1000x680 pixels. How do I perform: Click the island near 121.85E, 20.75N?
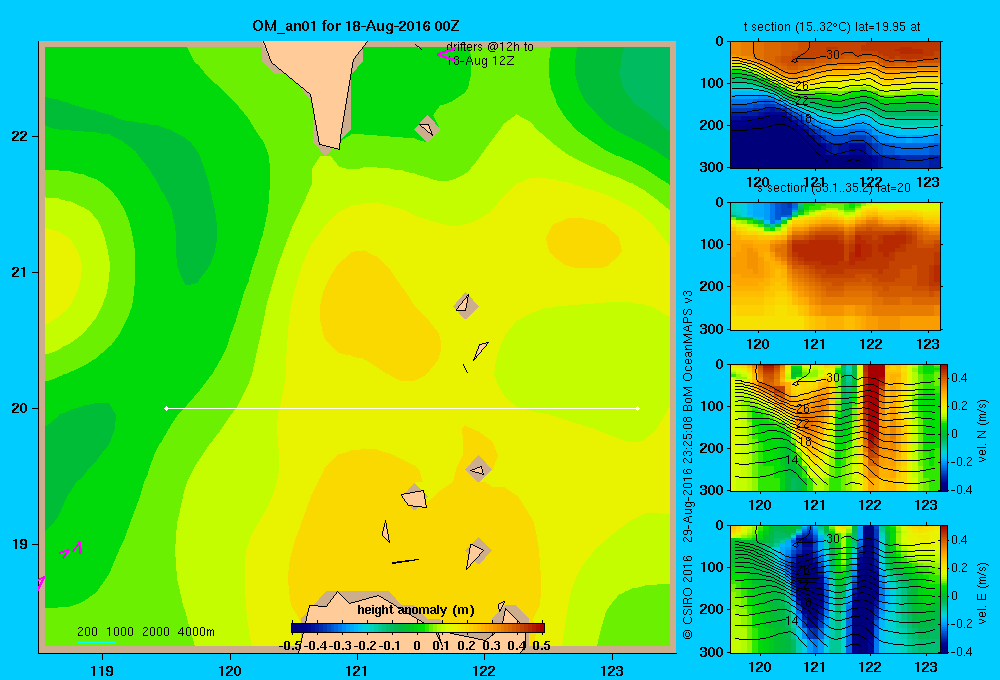[466, 305]
